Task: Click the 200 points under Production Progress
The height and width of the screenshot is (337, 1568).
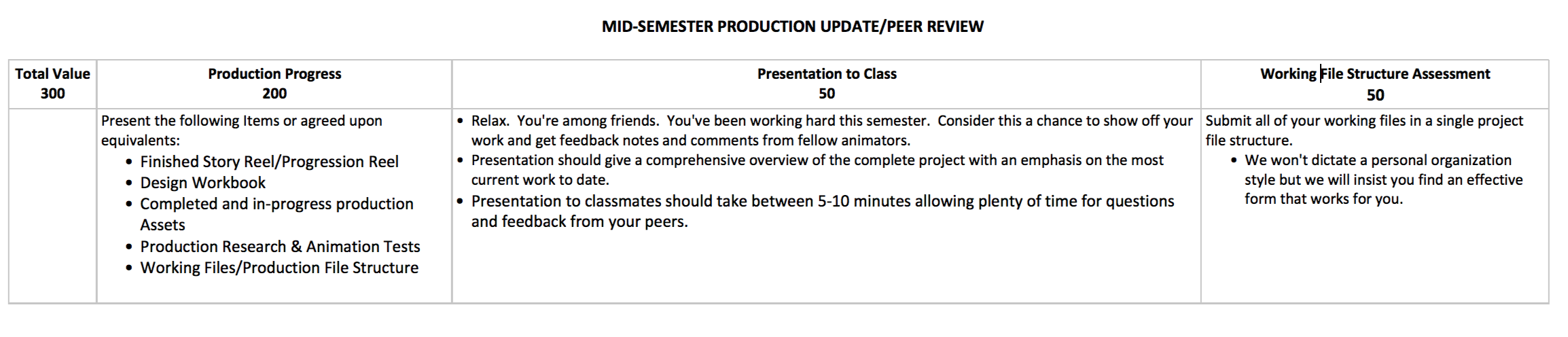Action: [274, 94]
